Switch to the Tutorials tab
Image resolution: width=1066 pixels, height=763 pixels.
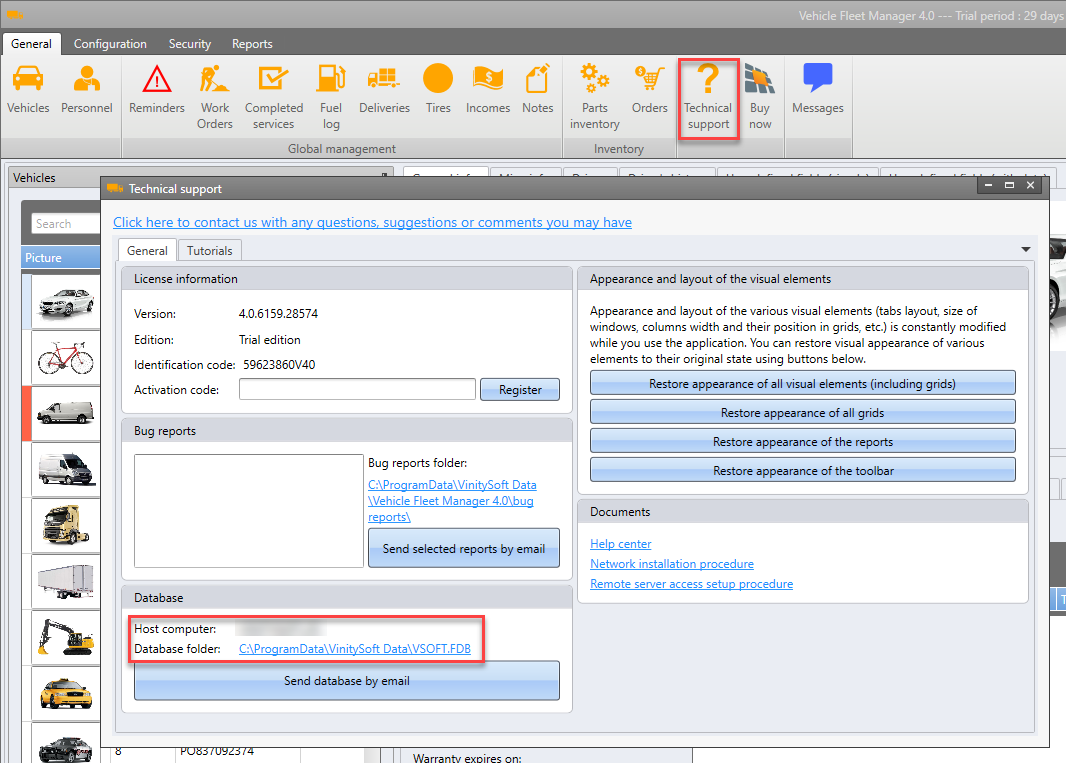click(209, 250)
